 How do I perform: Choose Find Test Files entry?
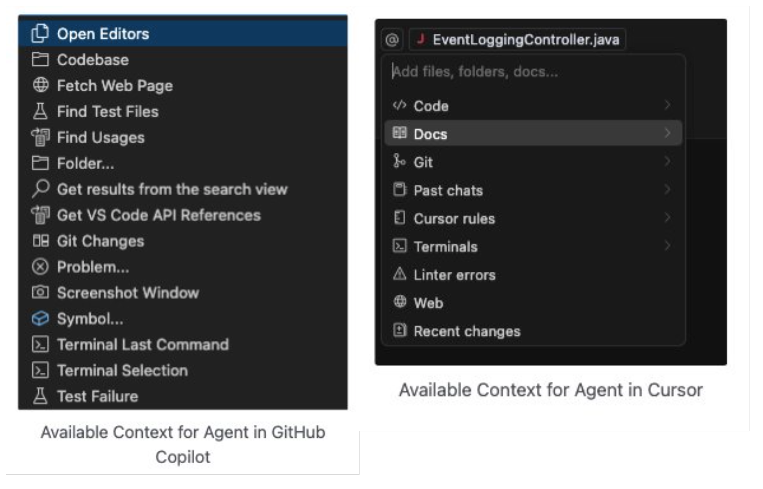(183, 111)
